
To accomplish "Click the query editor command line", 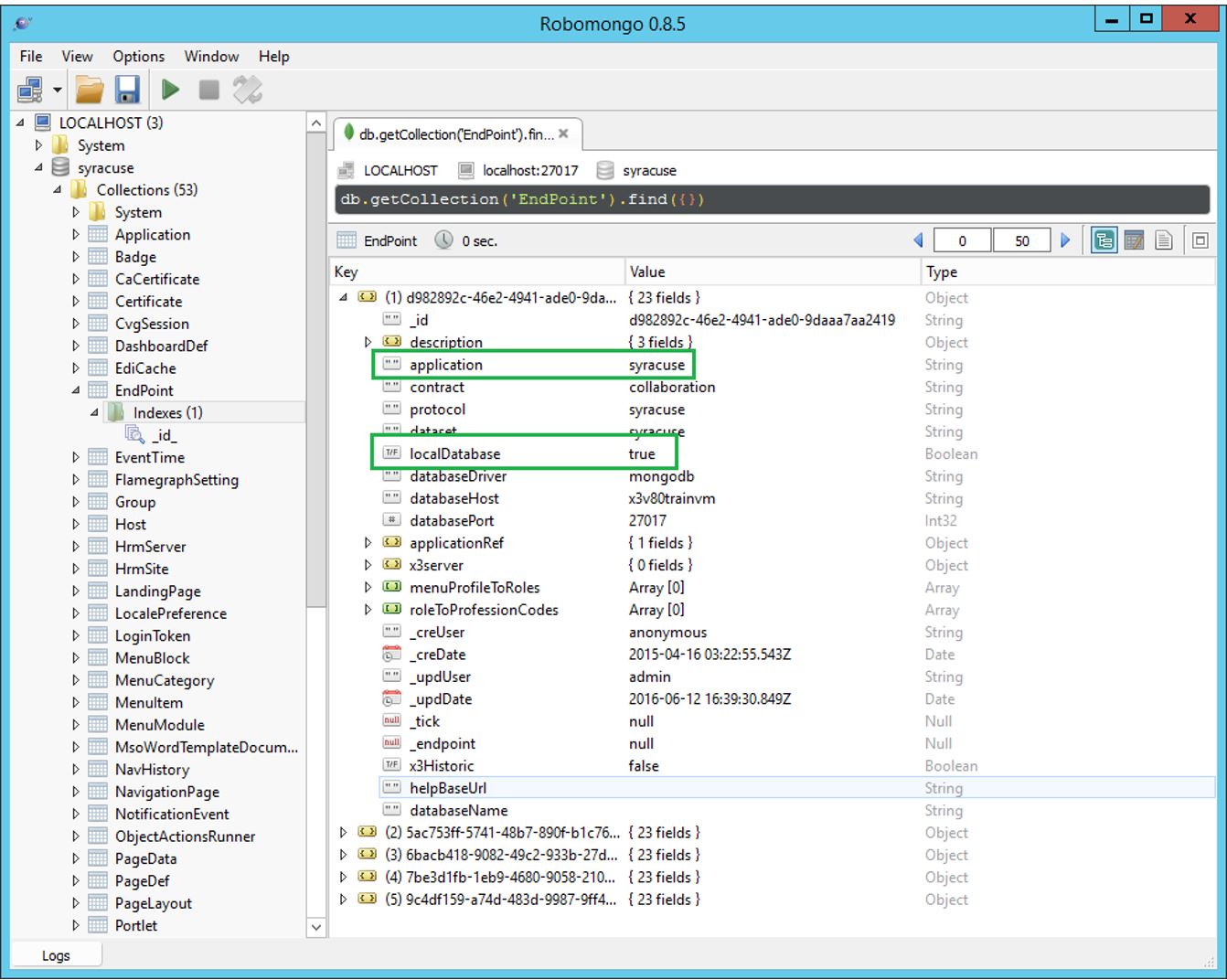I will [773, 199].
